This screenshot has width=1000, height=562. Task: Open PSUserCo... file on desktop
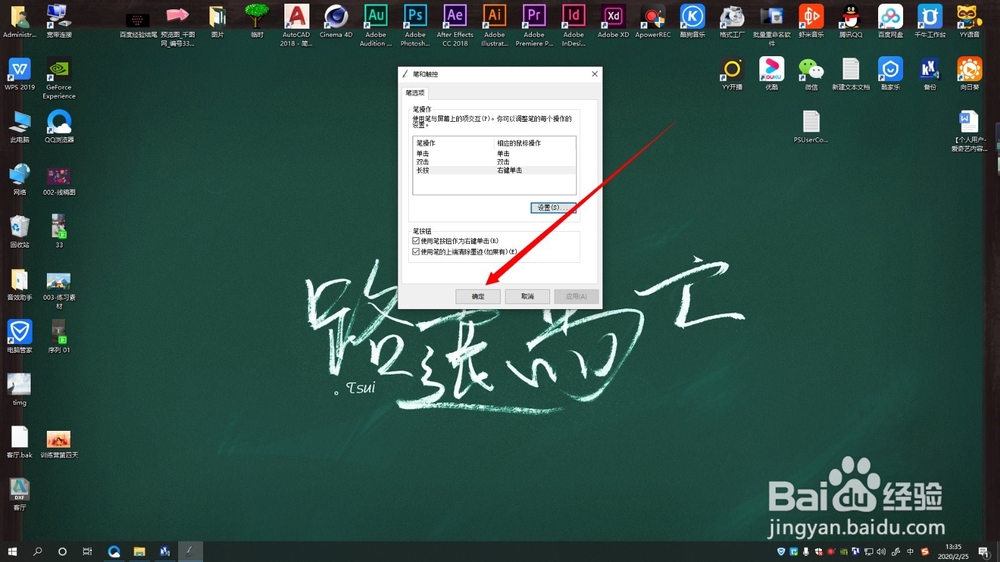tap(811, 126)
